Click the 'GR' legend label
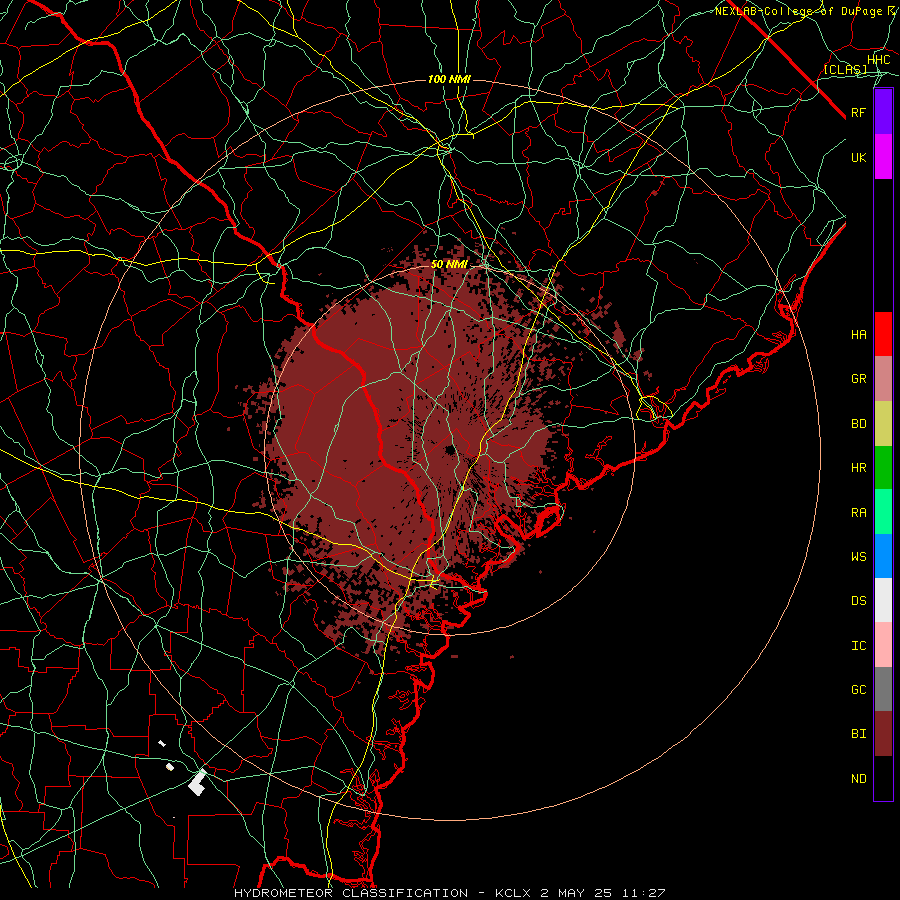Screen dimensions: 900x900 click(859, 379)
